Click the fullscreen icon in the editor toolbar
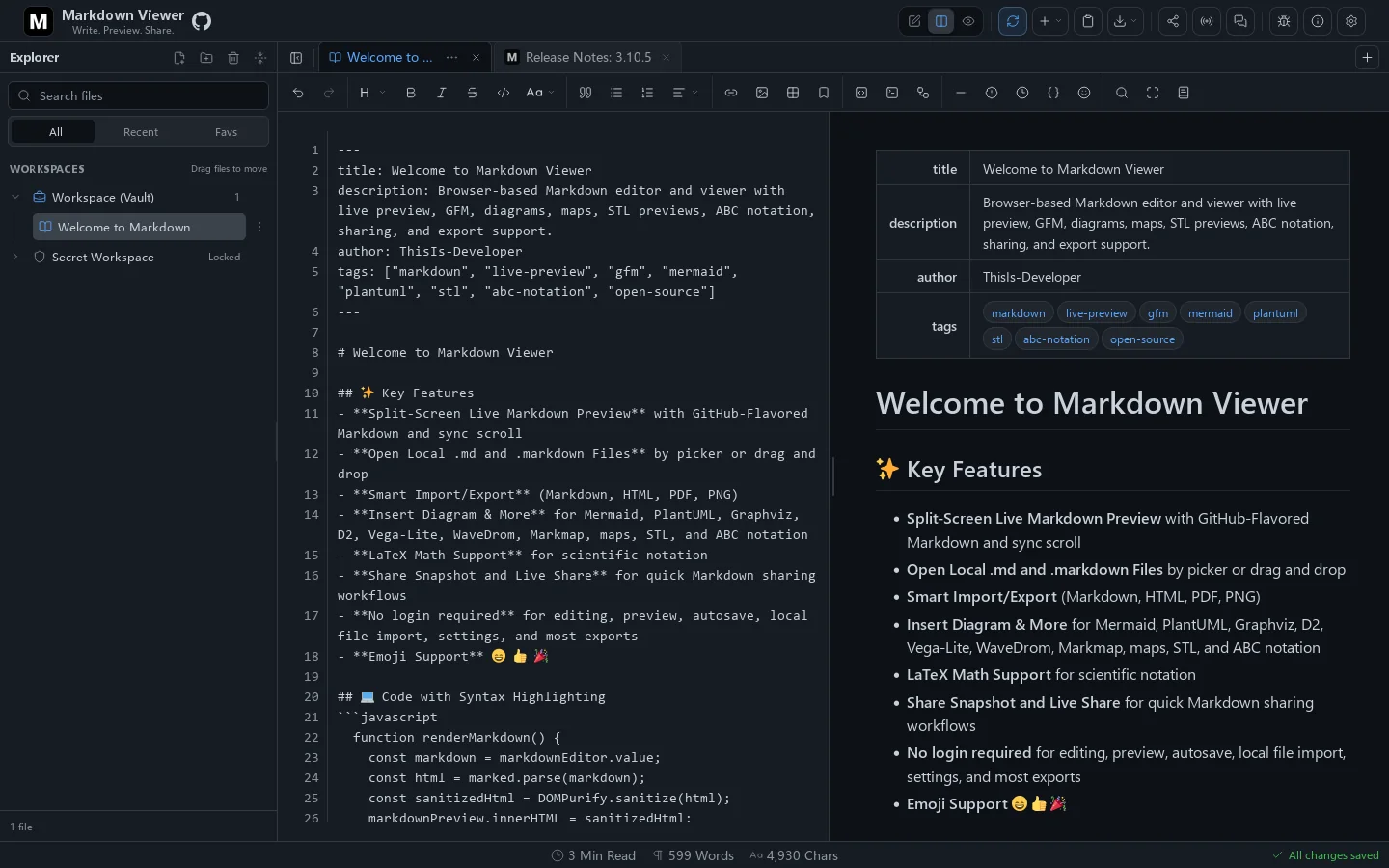This screenshot has height=868, width=1389. tap(1153, 93)
